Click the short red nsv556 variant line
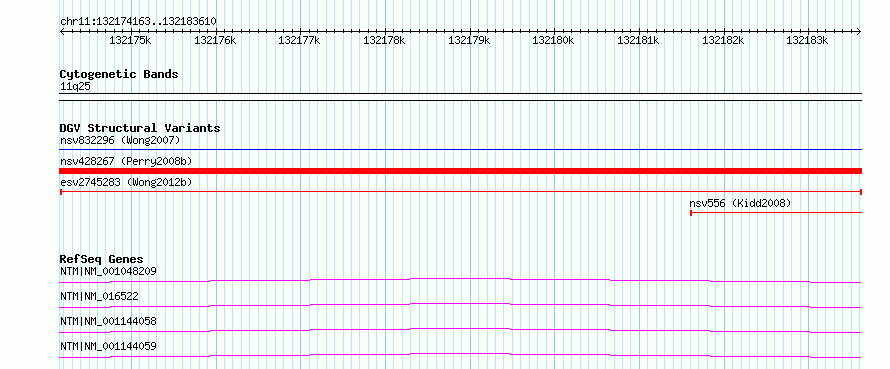The width and height of the screenshot is (890, 369). point(776,213)
